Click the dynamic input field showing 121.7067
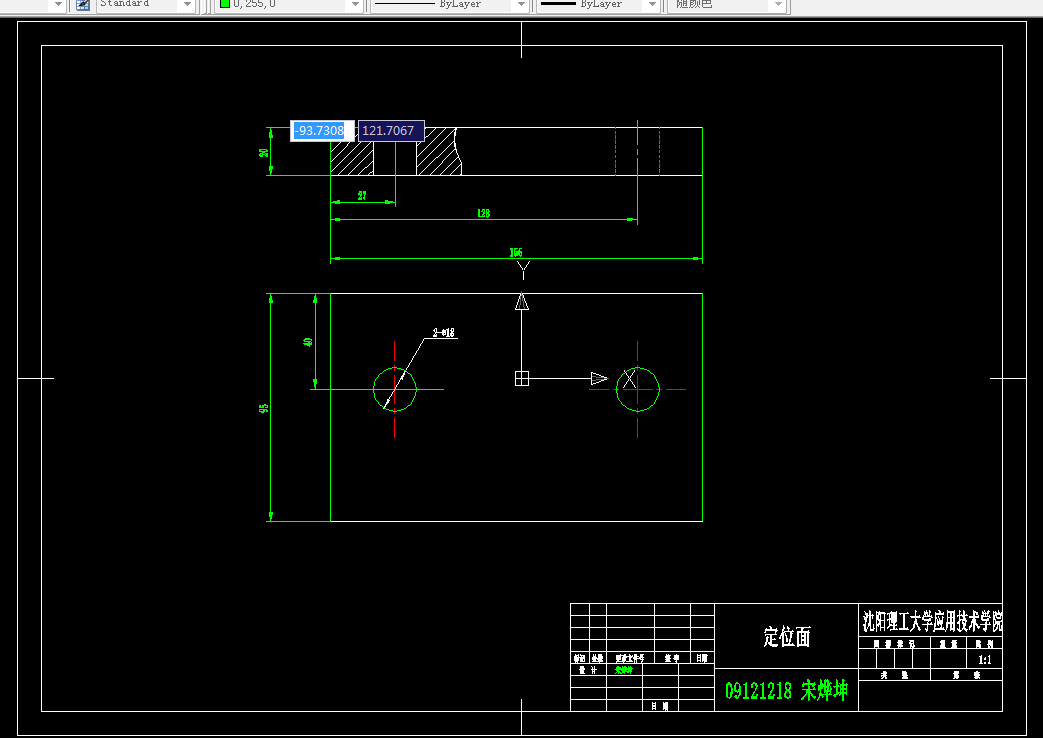This screenshot has height=738, width=1043. [391, 131]
